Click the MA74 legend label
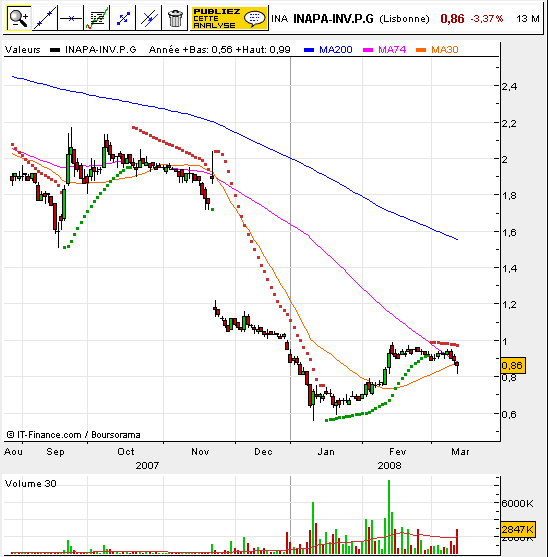The image size is (548, 557). click(392, 50)
